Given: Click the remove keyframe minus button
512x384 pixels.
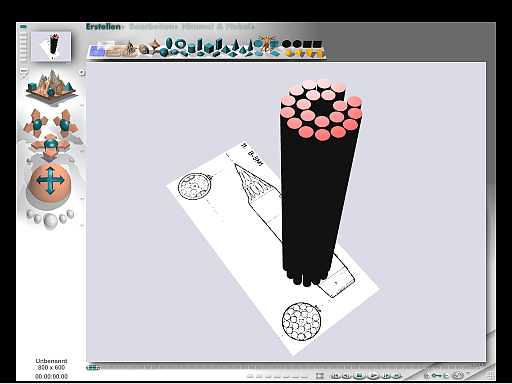Looking at the screenshot, I should click(447, 376).
